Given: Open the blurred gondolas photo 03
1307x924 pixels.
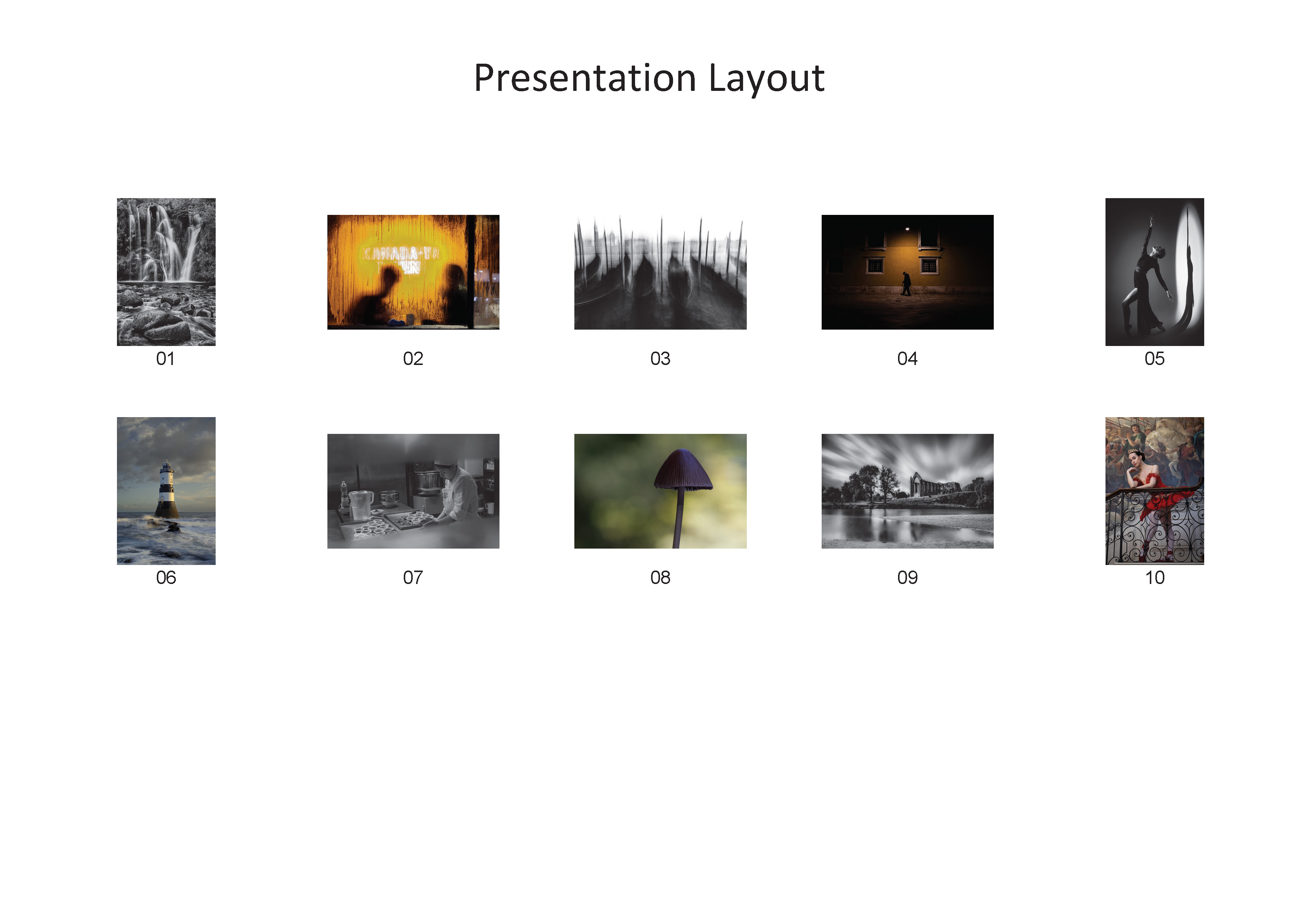Looking at the screenshot, I should point(660,272).
